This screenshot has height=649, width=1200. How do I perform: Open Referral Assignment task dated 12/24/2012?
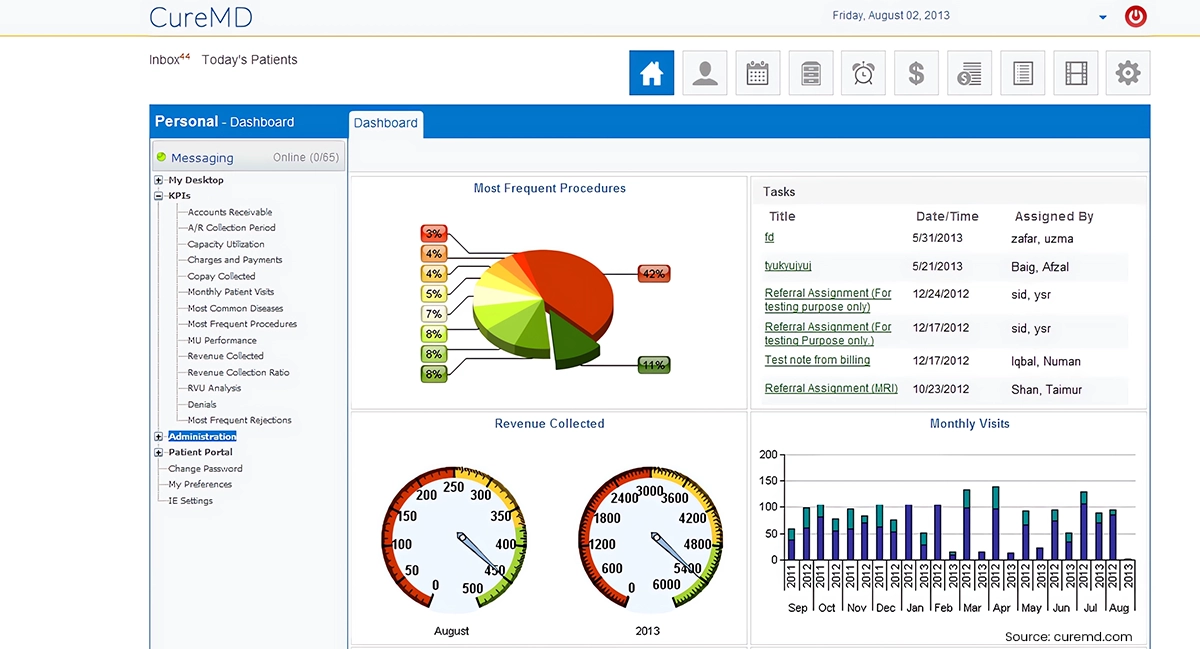click(828, 300)
